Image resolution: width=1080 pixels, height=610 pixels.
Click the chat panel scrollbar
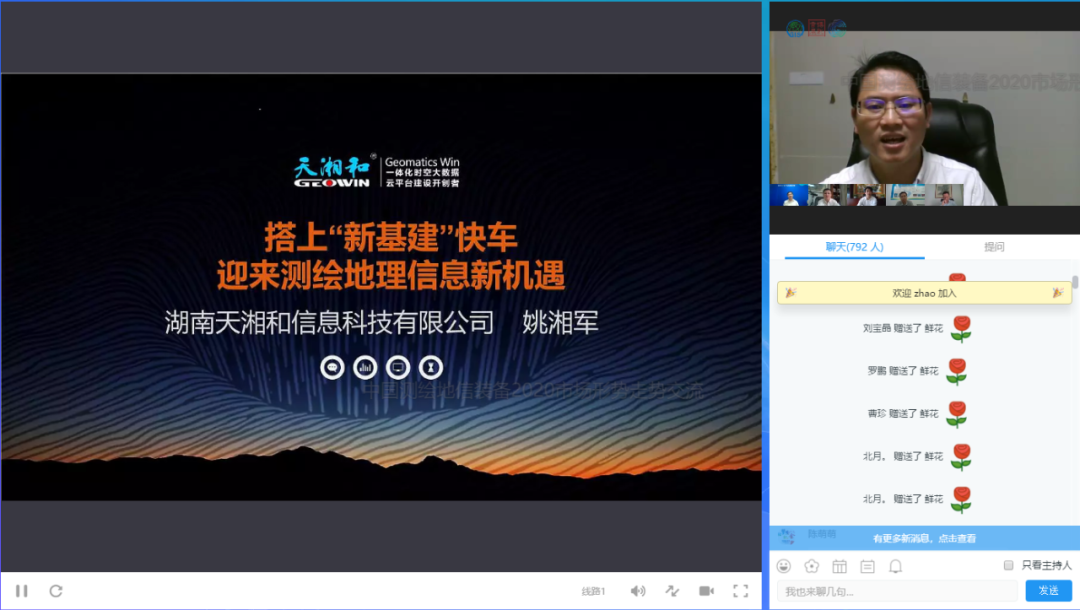[x=1075, y=283]
